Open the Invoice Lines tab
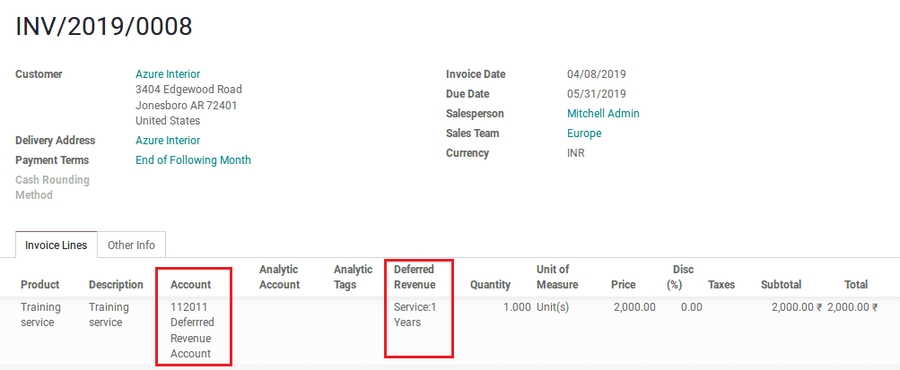This screenshot has height=370, width=900. click(56, 245)
